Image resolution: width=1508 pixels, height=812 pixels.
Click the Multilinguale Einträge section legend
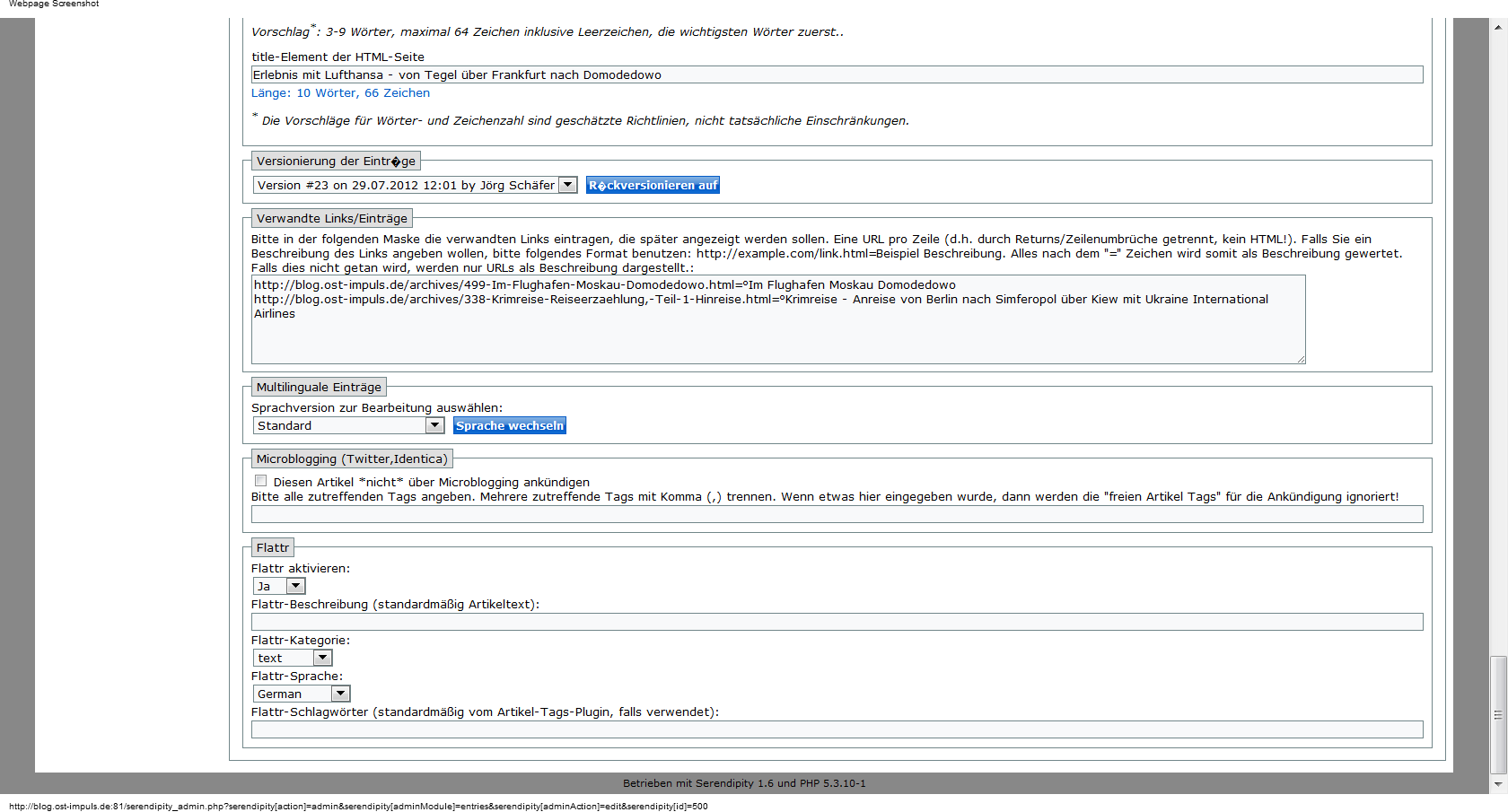tap(319, 388)
